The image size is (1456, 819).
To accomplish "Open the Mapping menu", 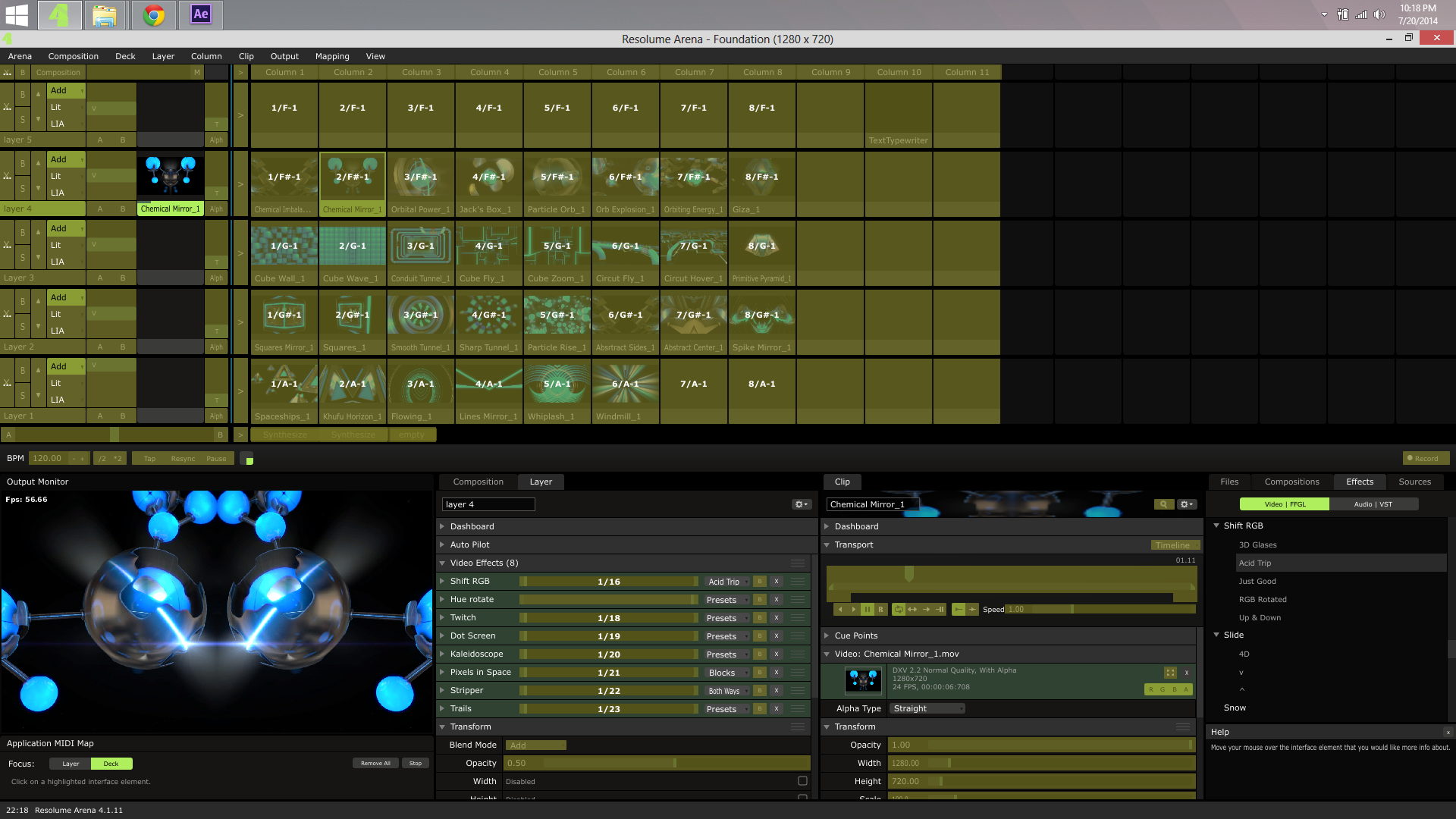I will click(x=331, y=56).
